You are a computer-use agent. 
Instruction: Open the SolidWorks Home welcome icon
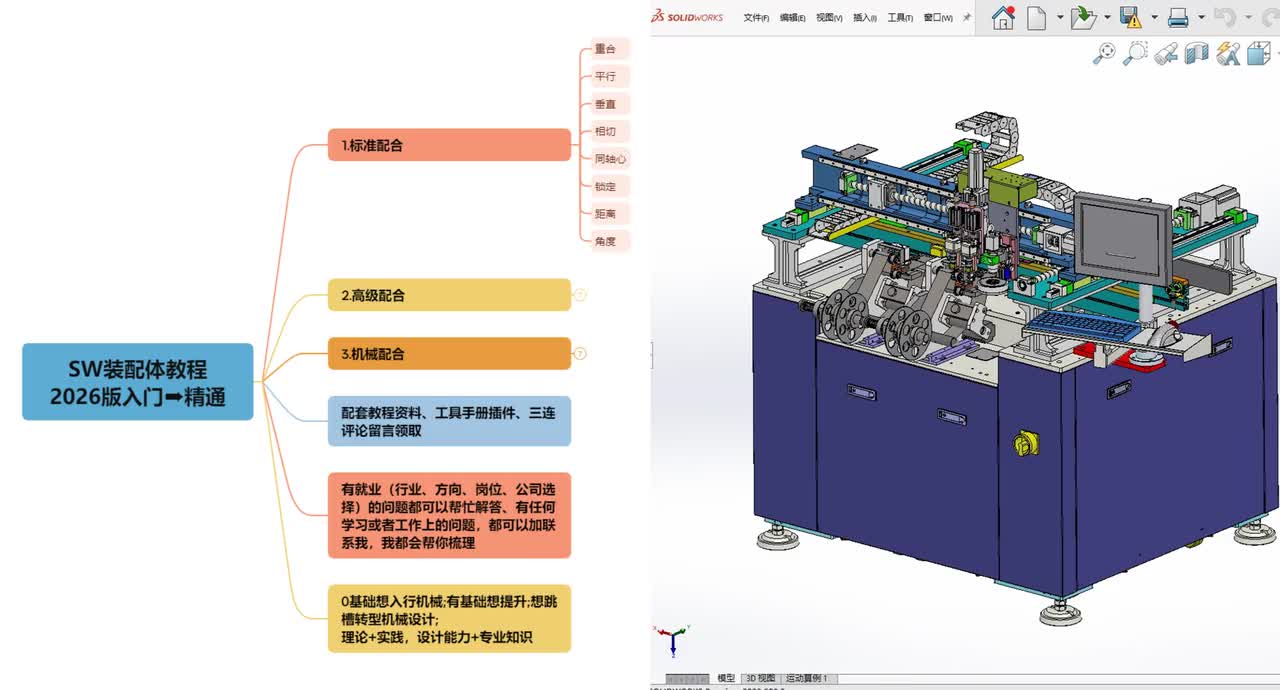tap(1003, 17)
